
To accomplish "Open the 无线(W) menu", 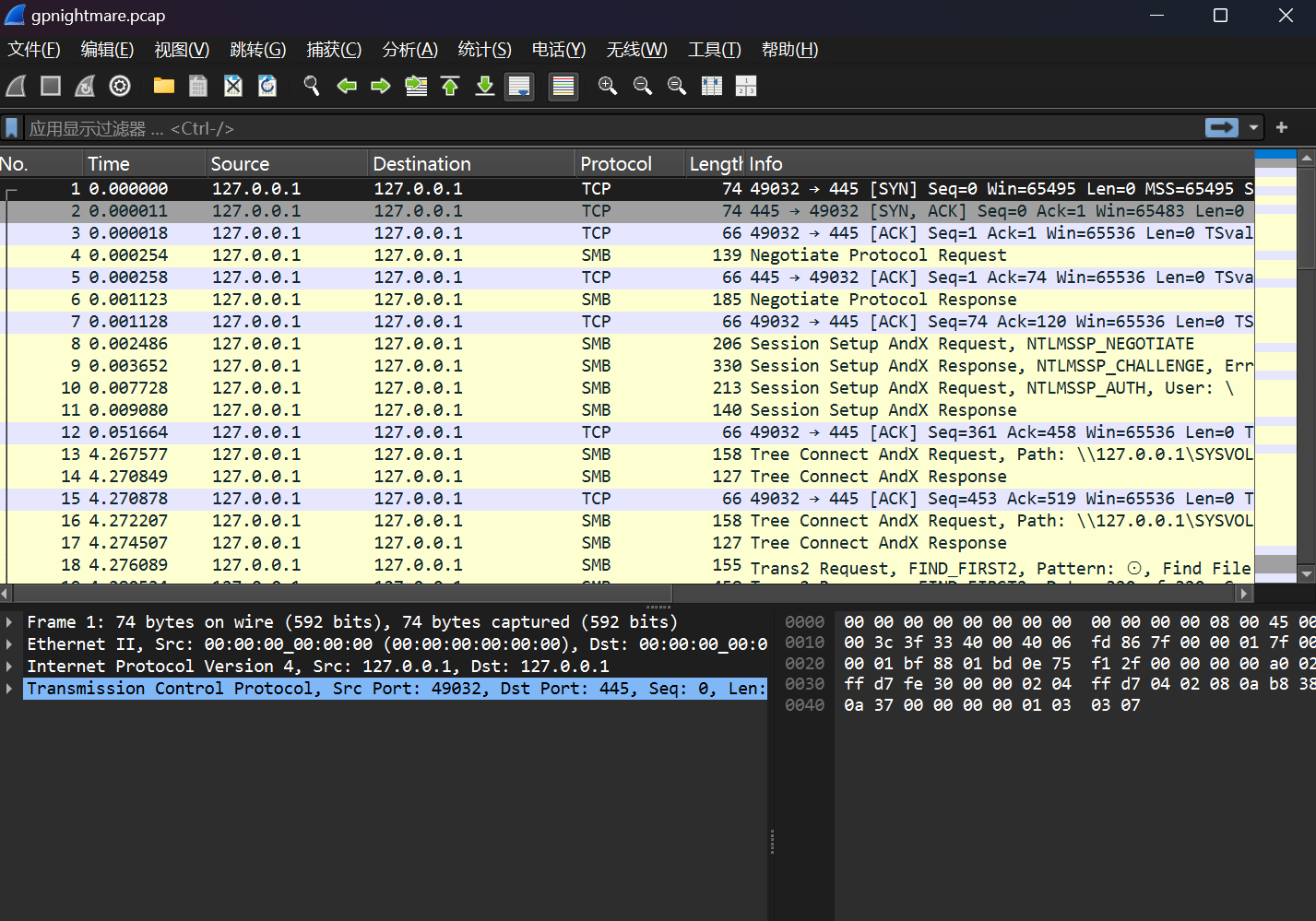I will 636,49.
